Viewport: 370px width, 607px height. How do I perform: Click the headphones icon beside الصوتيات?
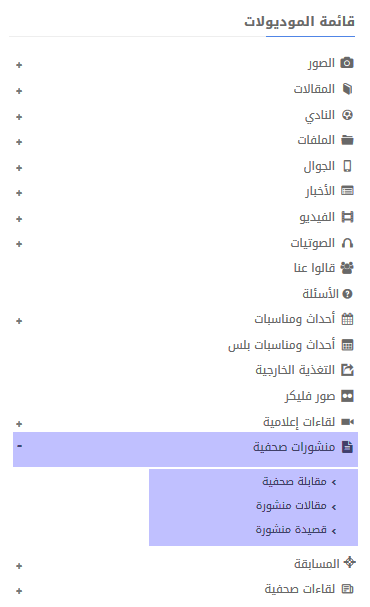[348, 243]
